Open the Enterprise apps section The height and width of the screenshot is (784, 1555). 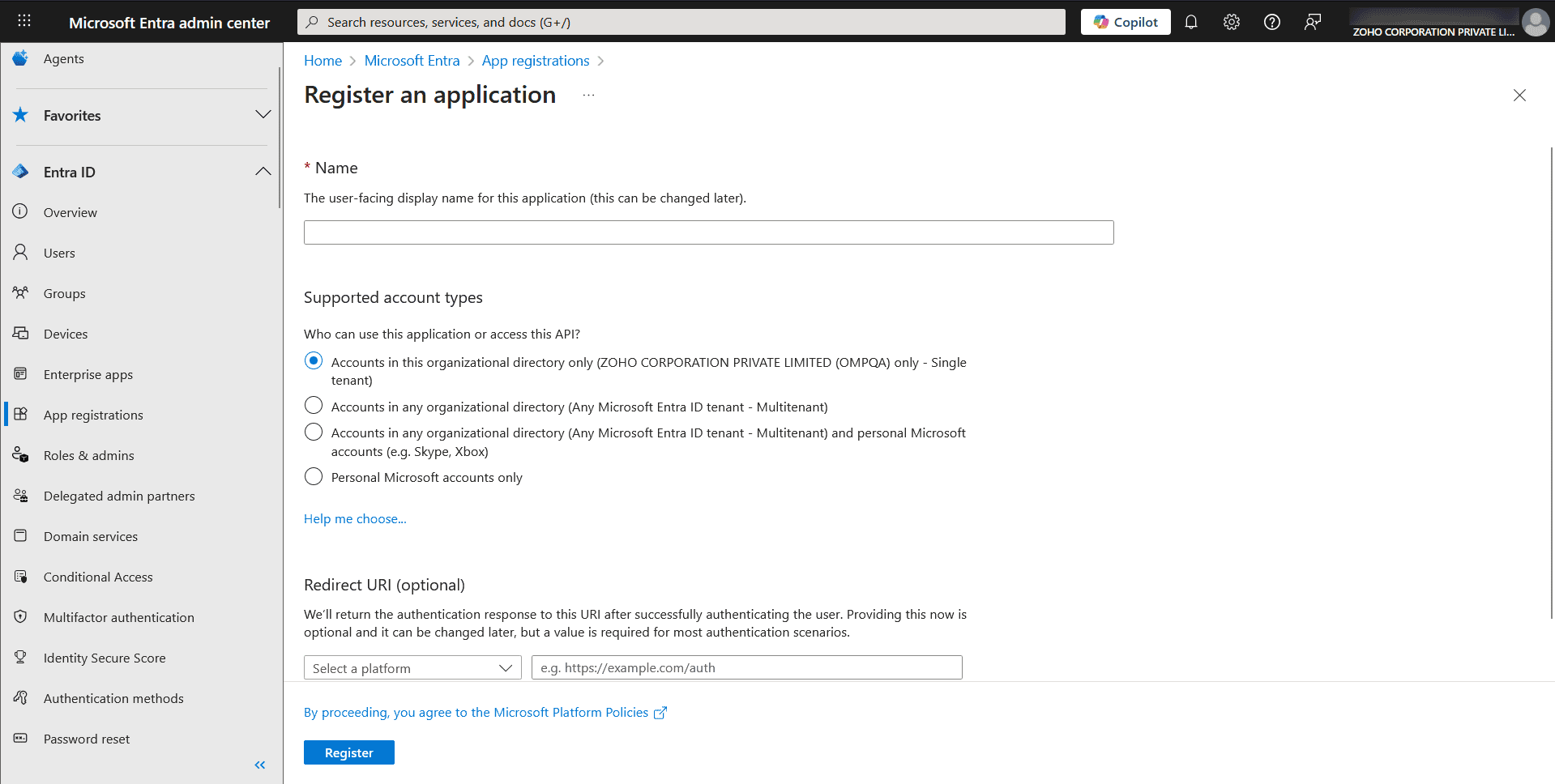coord(88,374)
